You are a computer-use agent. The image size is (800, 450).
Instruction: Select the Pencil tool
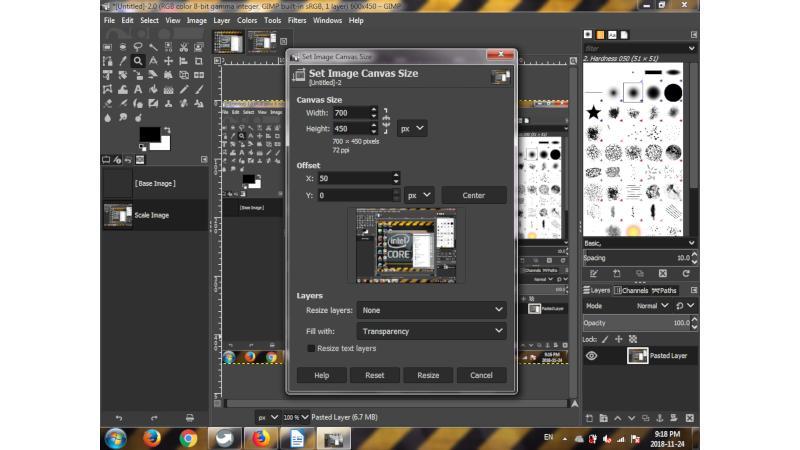[x=184, y=89]
